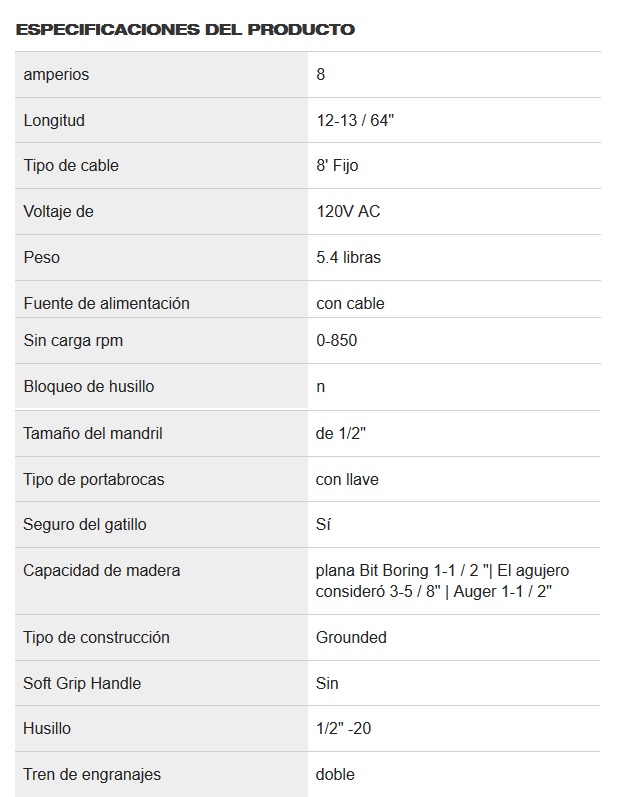Viewport: 633px width, 797px height.
Task: Click the "con cable" power source value
Action: click(350, 303)
